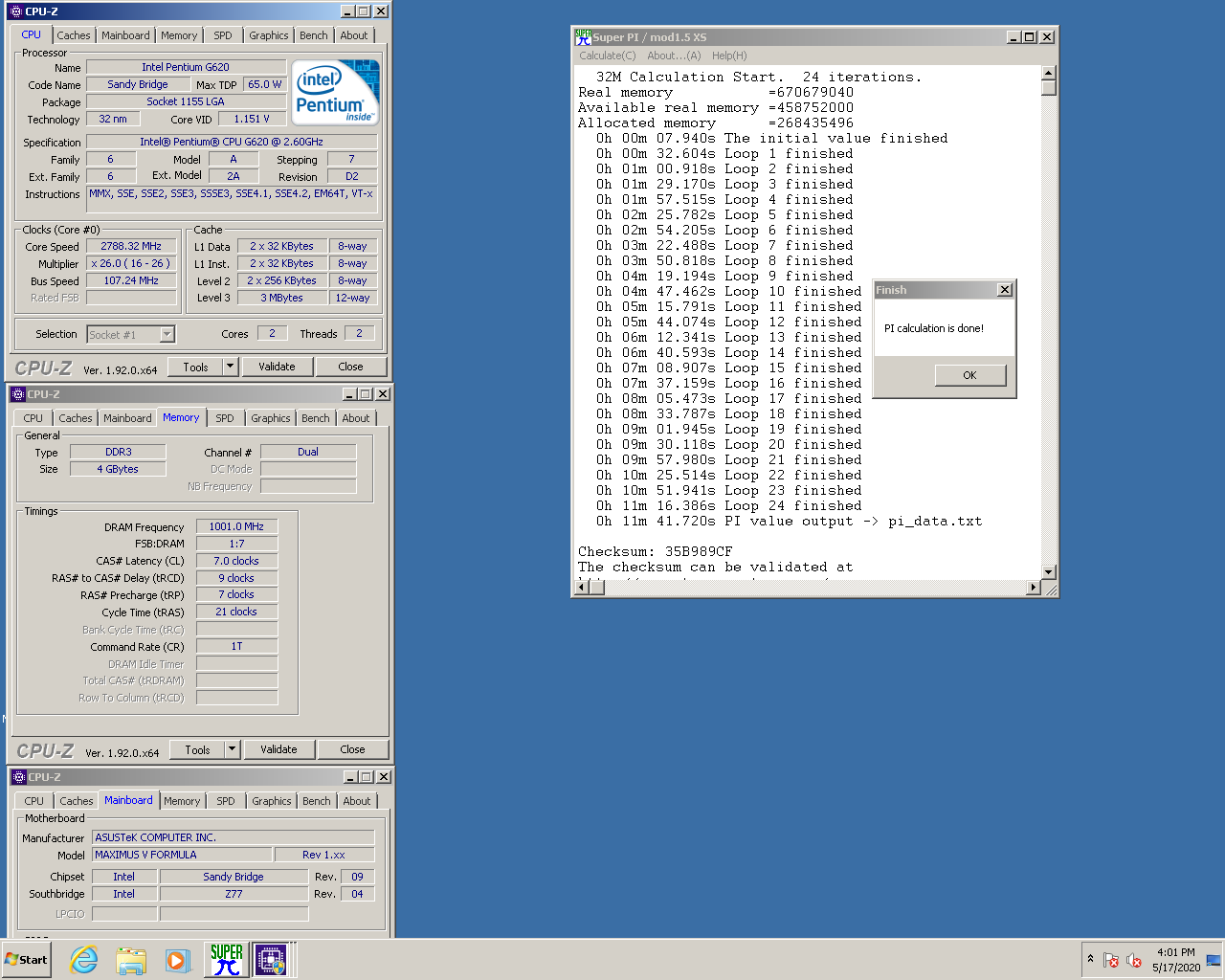This screenshot has width=1225, height=980.
Task: Open Help(H) menu in Super PI
Action: pyautogui.click(x=729, y=56)
